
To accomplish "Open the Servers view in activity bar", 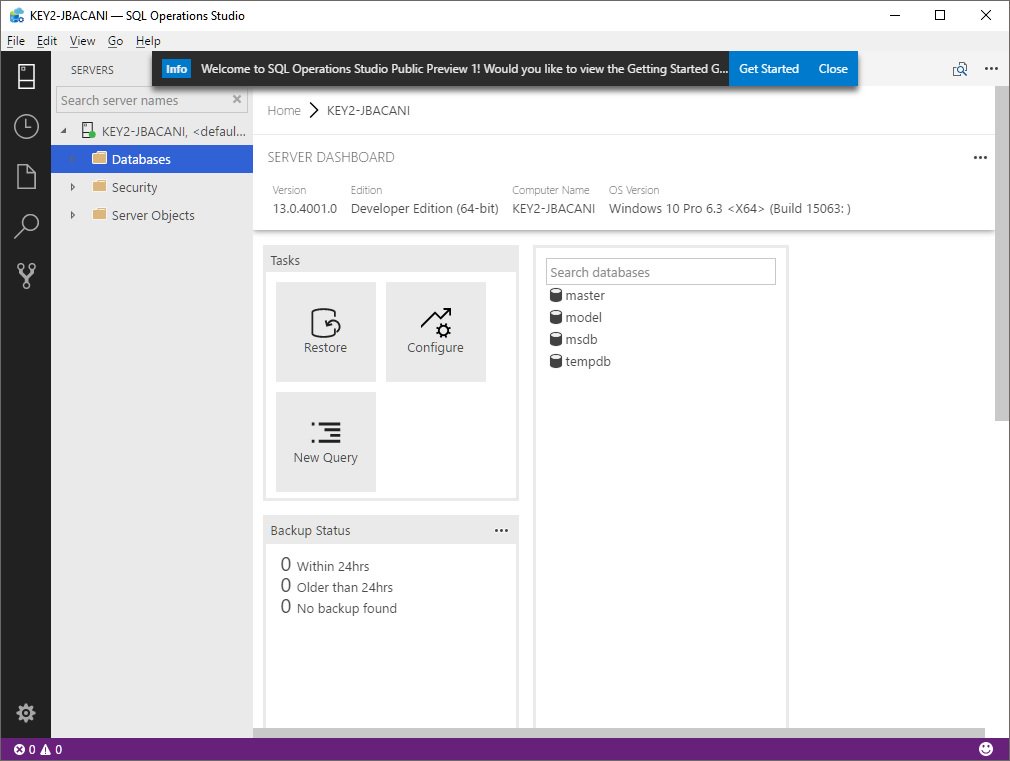I will coord(26,76).
